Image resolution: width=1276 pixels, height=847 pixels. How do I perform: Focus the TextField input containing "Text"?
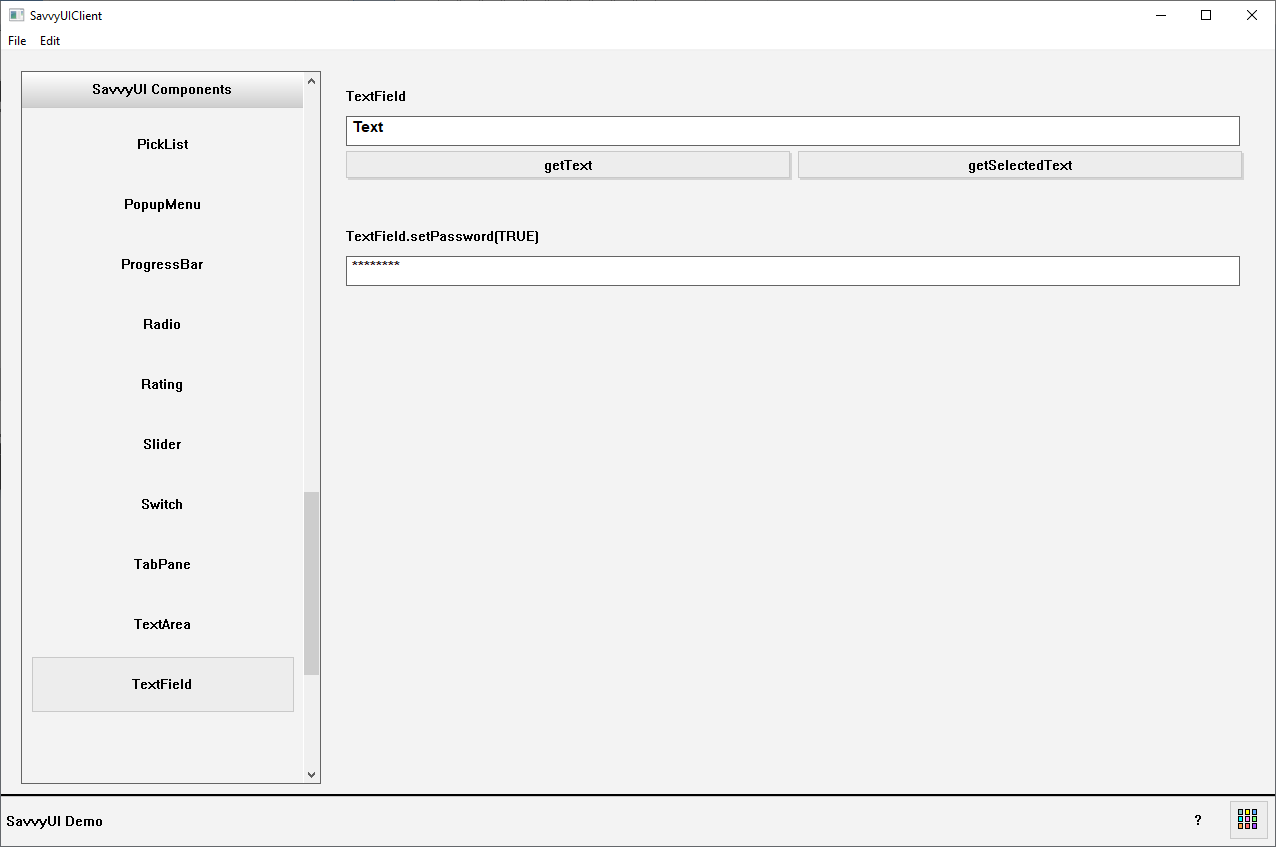click(792, 131)
